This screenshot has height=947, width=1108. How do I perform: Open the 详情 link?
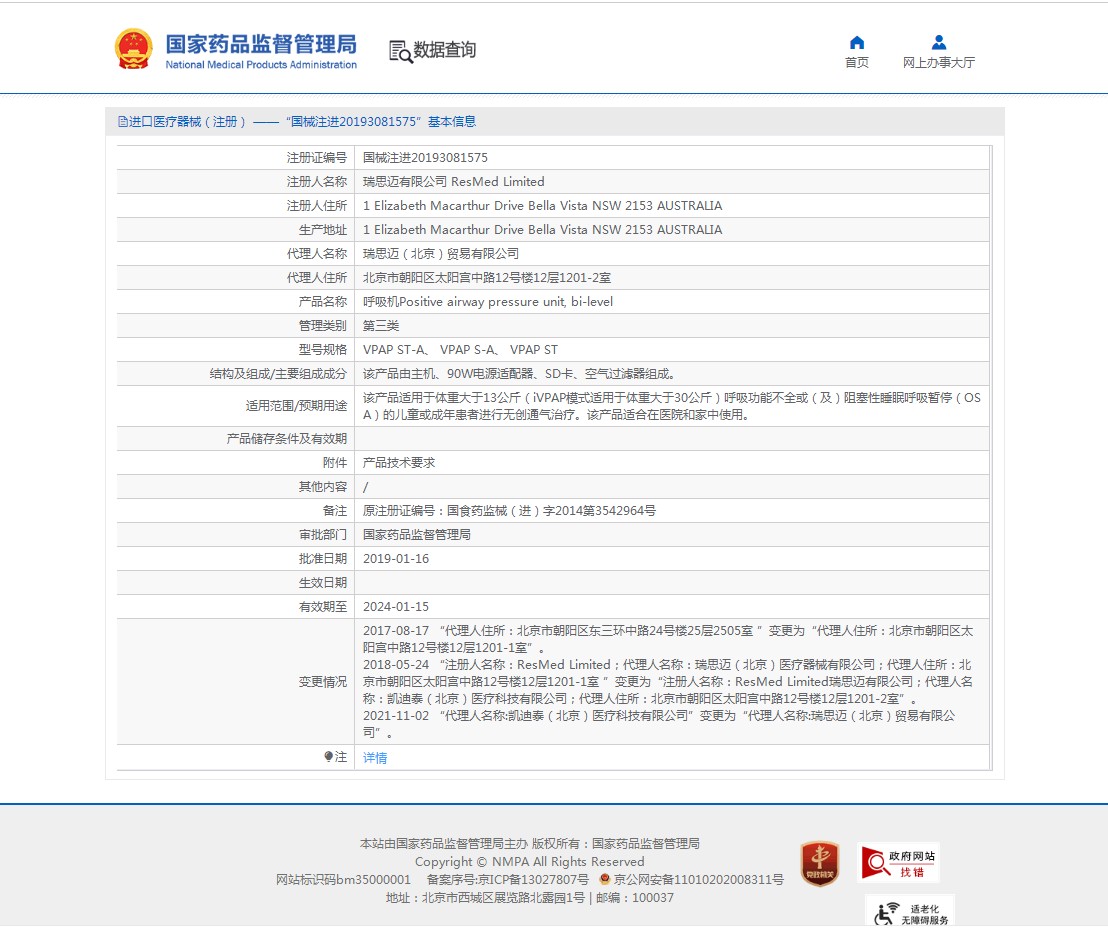point(375,758)
